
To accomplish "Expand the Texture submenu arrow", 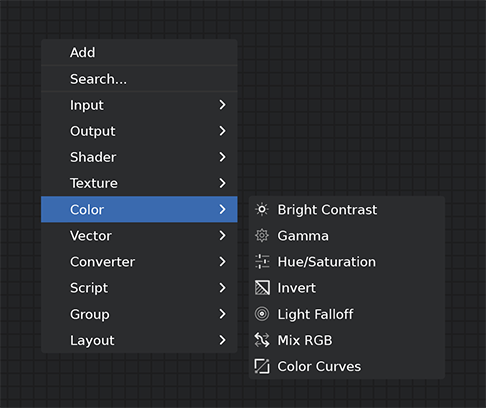I will click(x=223, y=183).
